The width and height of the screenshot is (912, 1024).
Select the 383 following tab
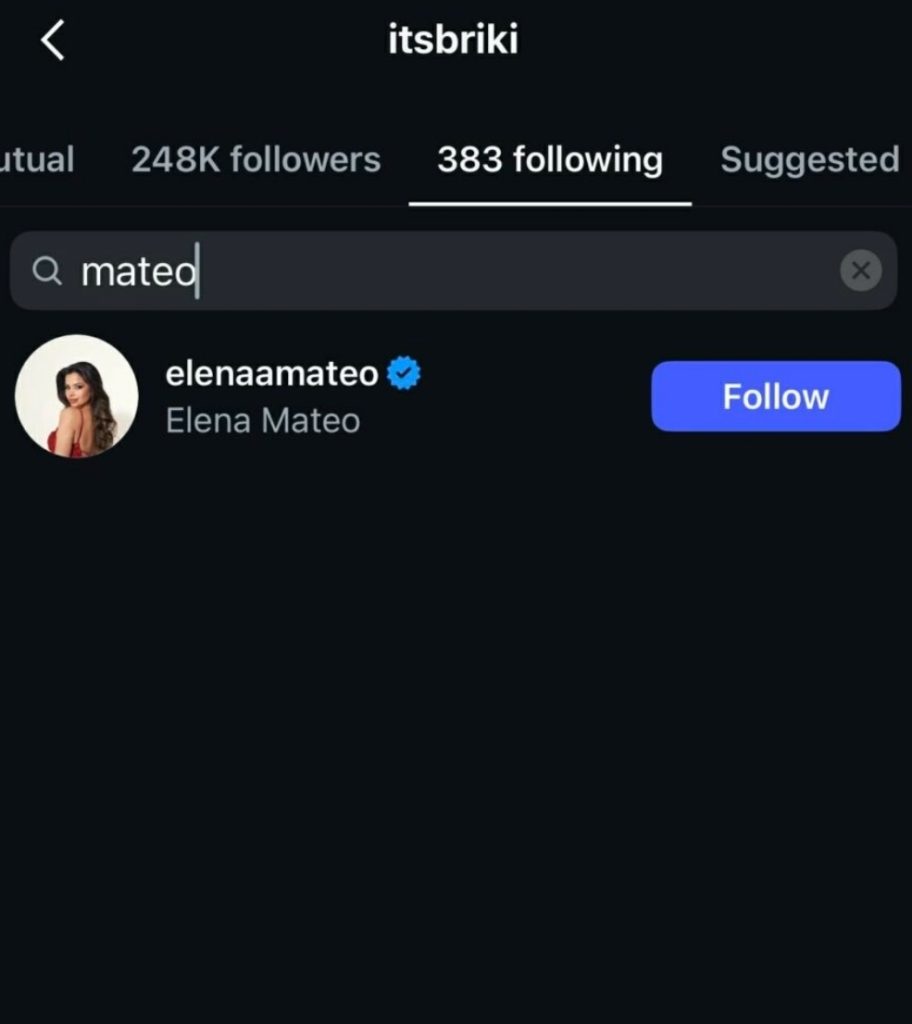550,160
